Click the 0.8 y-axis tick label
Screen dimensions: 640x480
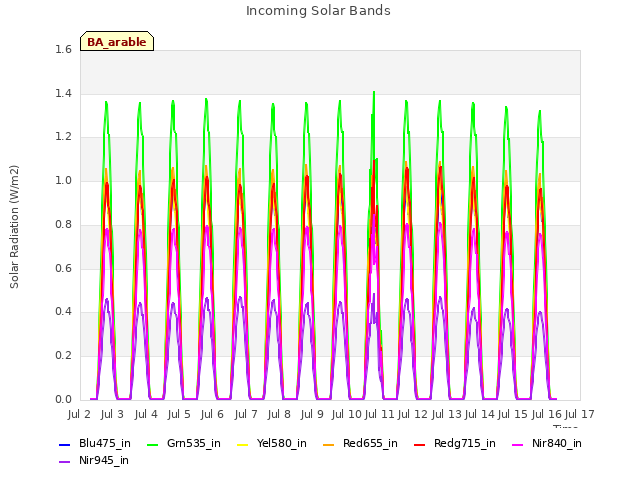click(x=63, y=224)
